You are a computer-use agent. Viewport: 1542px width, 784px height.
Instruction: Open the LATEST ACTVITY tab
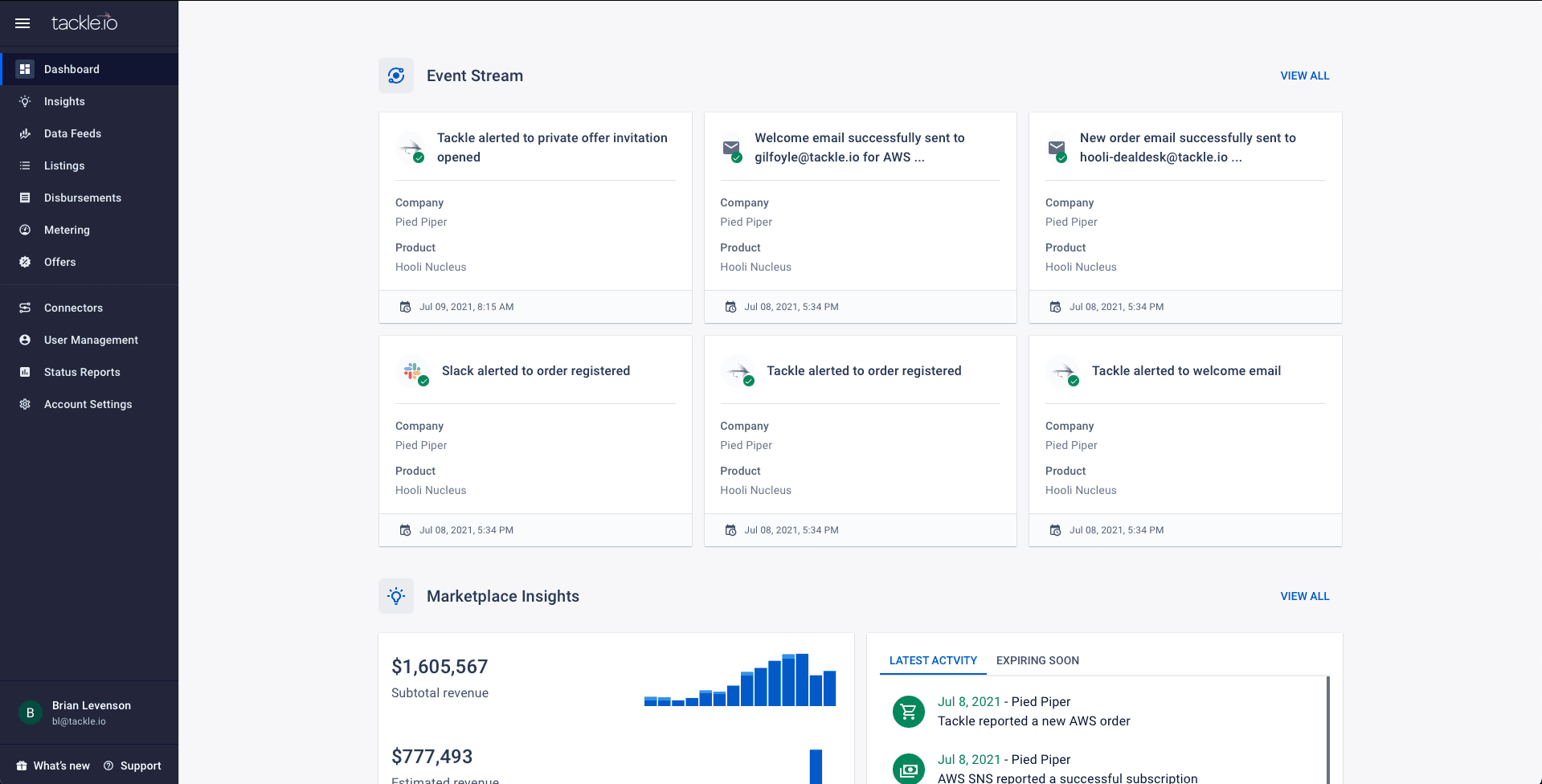pyautogui.click(x=933, y=660)
